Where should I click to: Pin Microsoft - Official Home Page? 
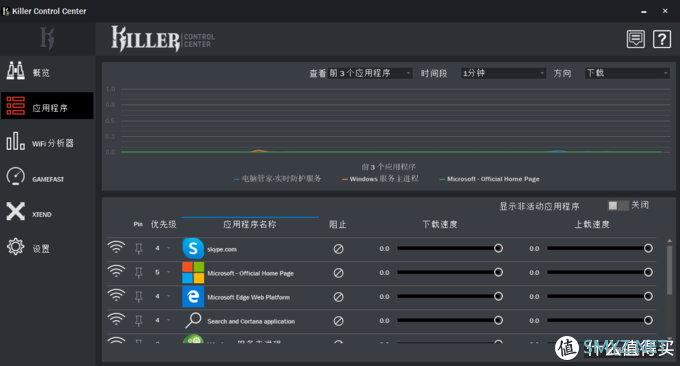[139, 273]
